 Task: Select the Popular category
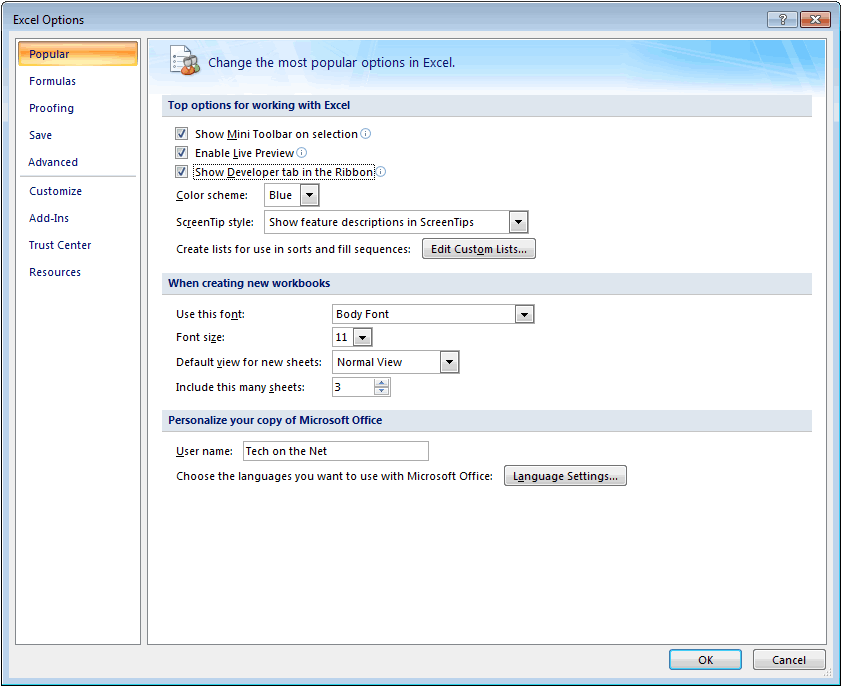[78, 54]
